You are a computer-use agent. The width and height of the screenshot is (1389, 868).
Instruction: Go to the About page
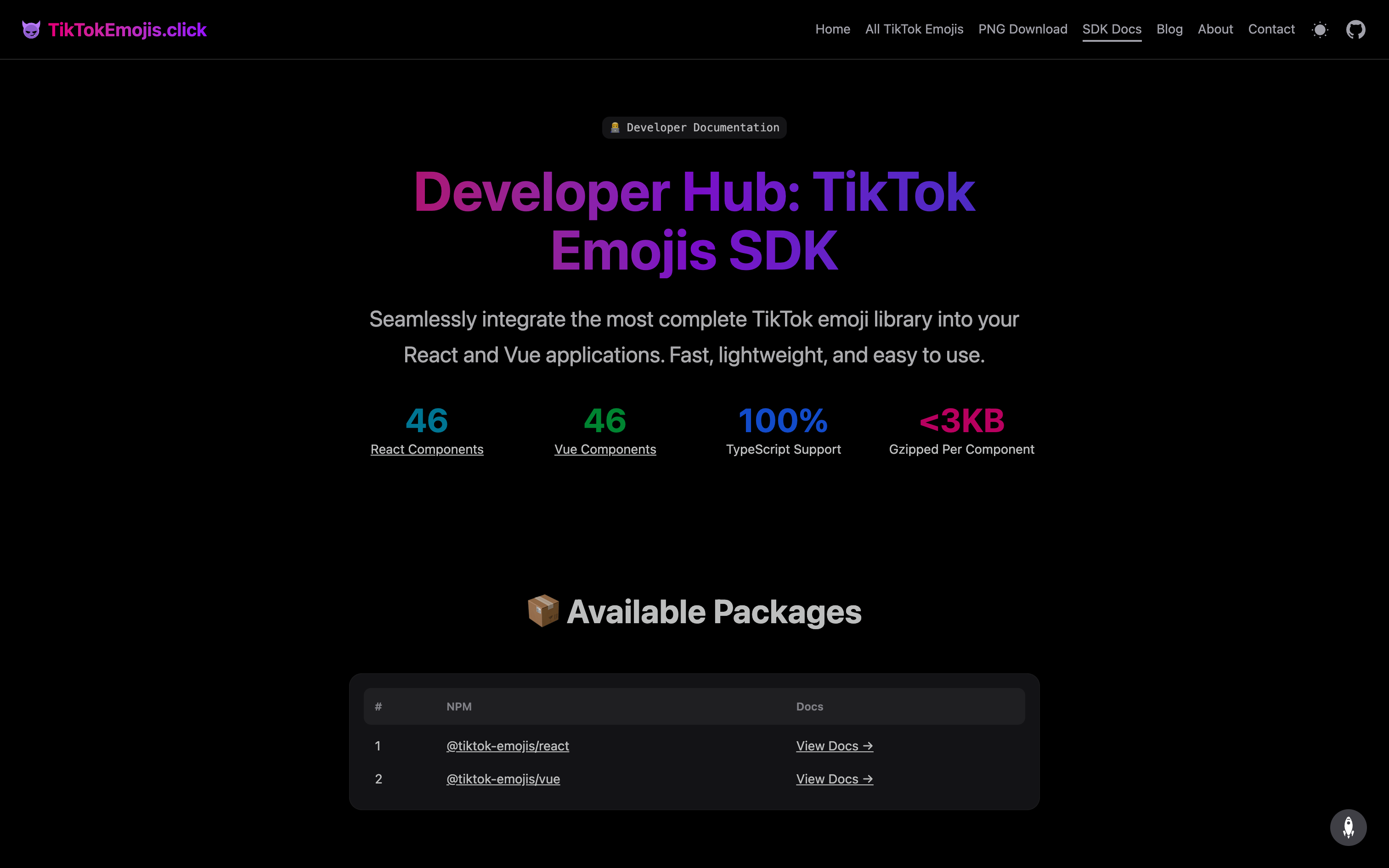pyautogui.click(x=1215, y=29)
